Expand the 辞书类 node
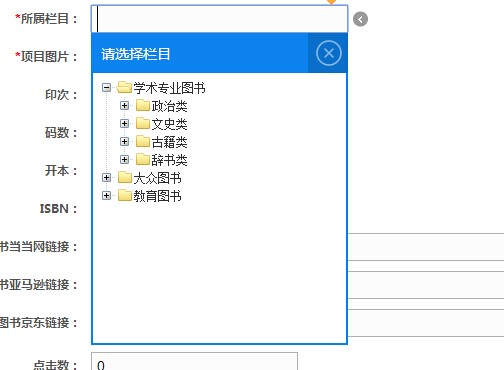The height and width of the screenshot is (370, 504). coord(124,160)
